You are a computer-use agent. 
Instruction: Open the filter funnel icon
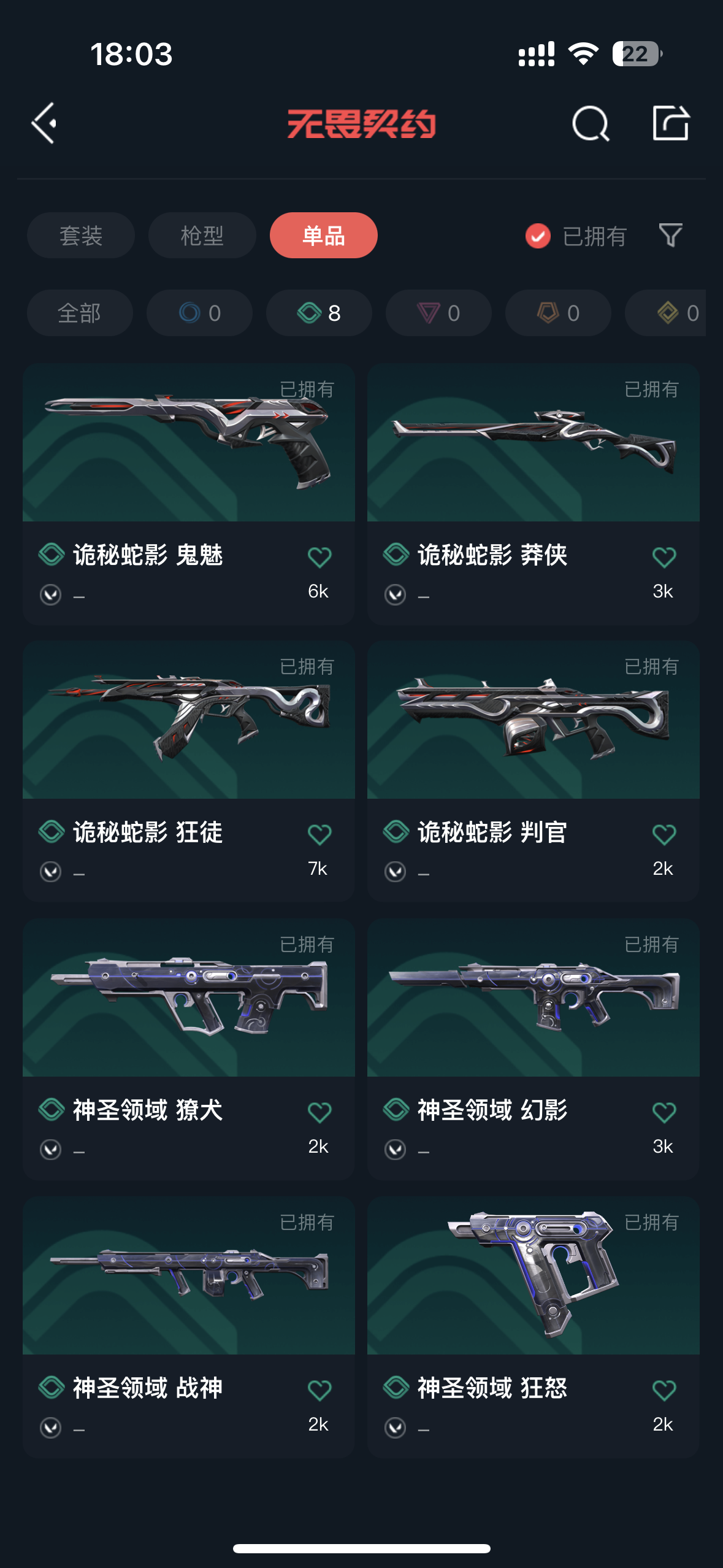click(670, 236)
